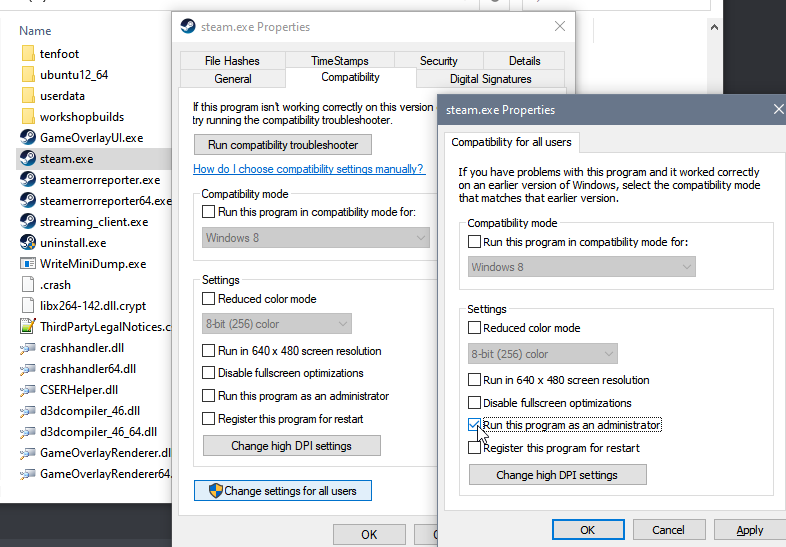The image size is (786, 547).
Task: Click the steamerrorreporter.exe icon
Action: click(28, 179)
